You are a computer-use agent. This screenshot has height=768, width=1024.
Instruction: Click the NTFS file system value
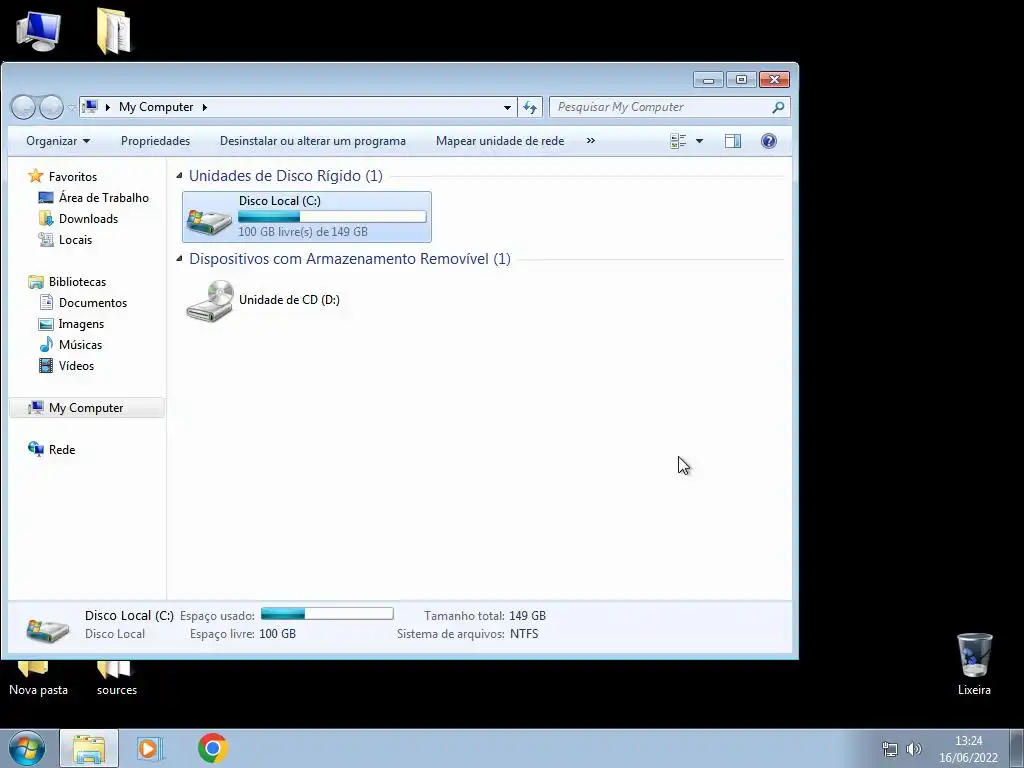click(524, 634)
